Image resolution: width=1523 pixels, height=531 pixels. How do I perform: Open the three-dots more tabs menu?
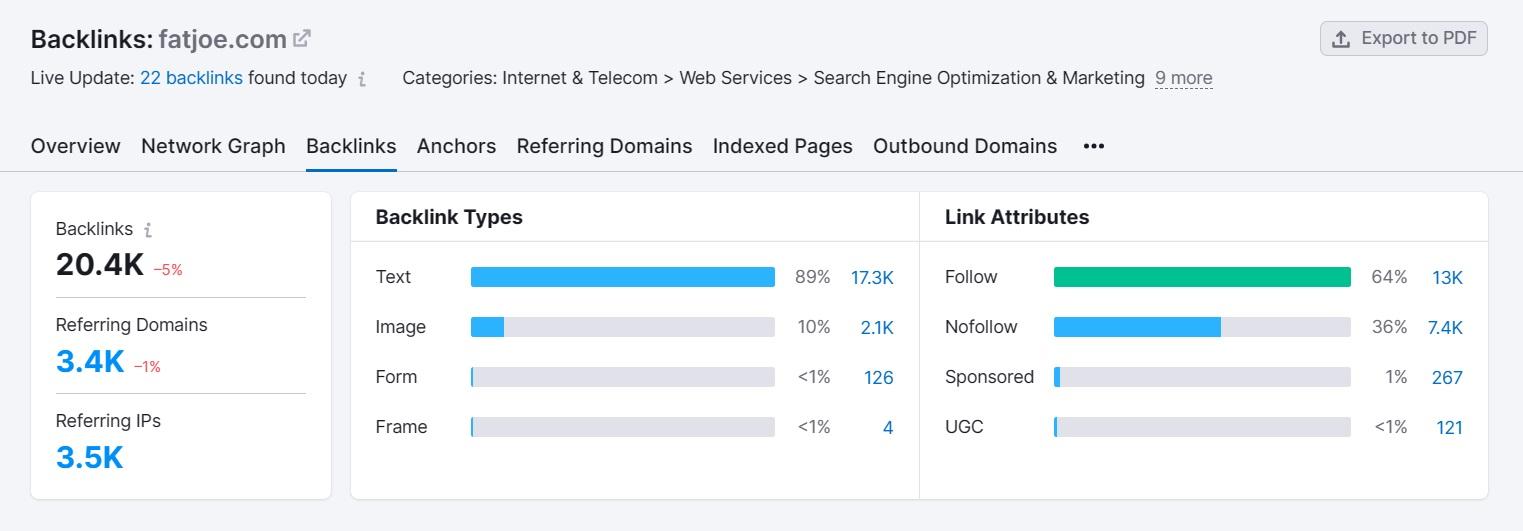coord(1094,146)
